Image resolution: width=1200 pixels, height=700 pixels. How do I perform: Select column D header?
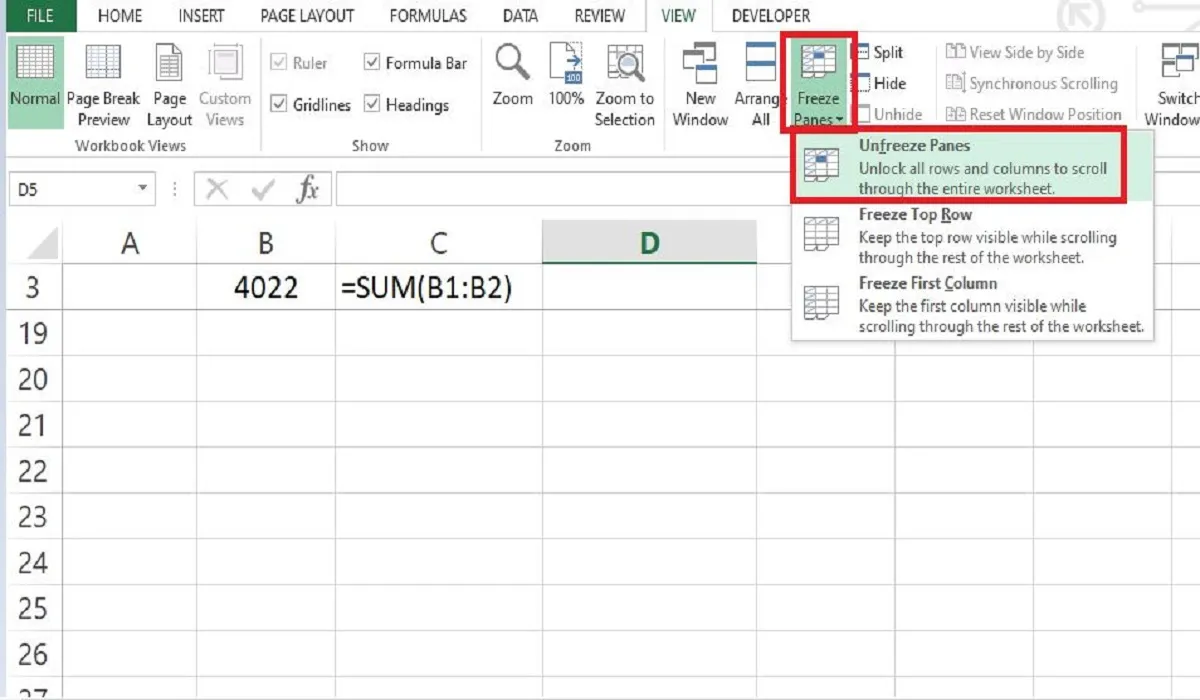tap(650, 243)
